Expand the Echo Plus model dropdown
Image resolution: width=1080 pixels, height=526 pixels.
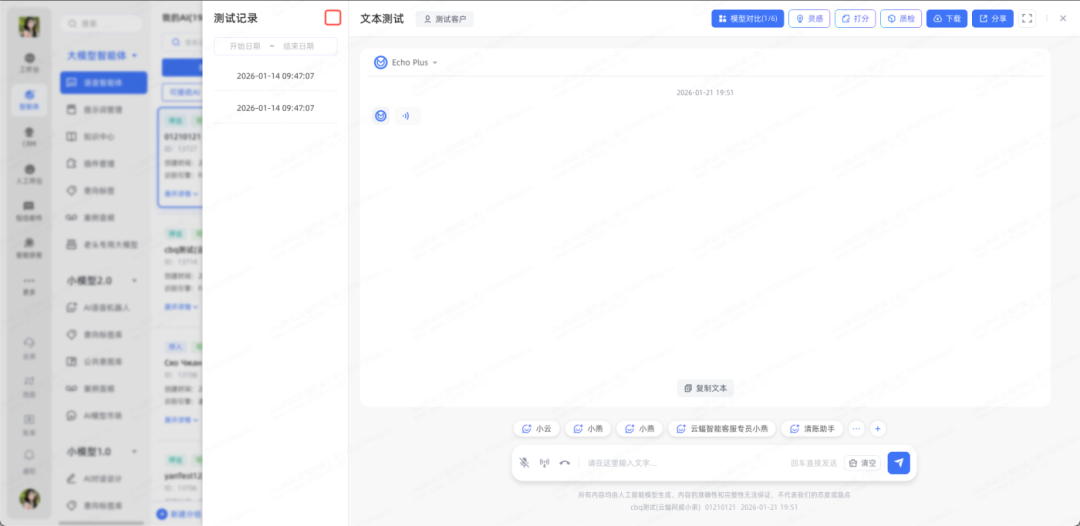[409, 62]
